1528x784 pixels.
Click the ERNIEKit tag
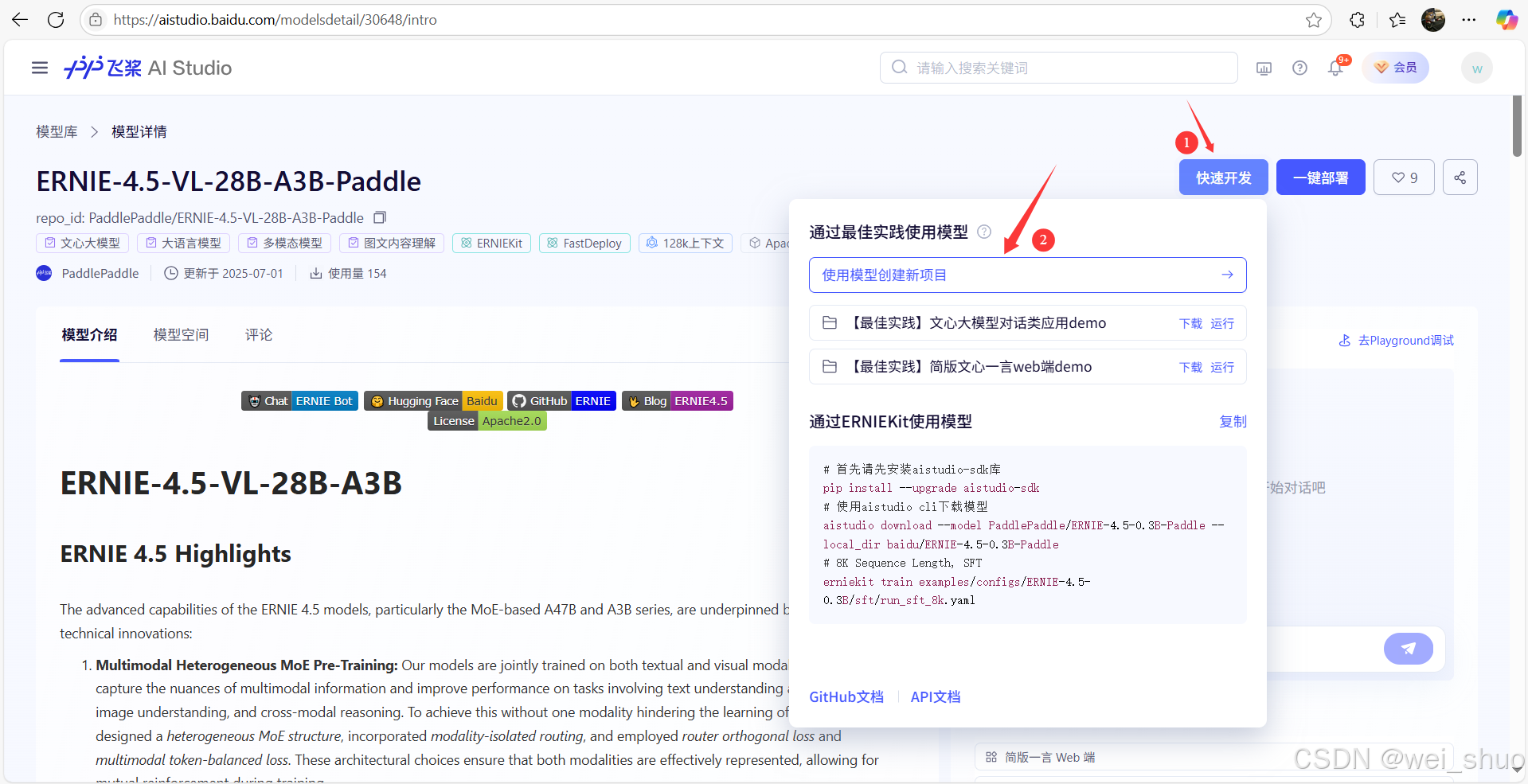coord(491,243)
